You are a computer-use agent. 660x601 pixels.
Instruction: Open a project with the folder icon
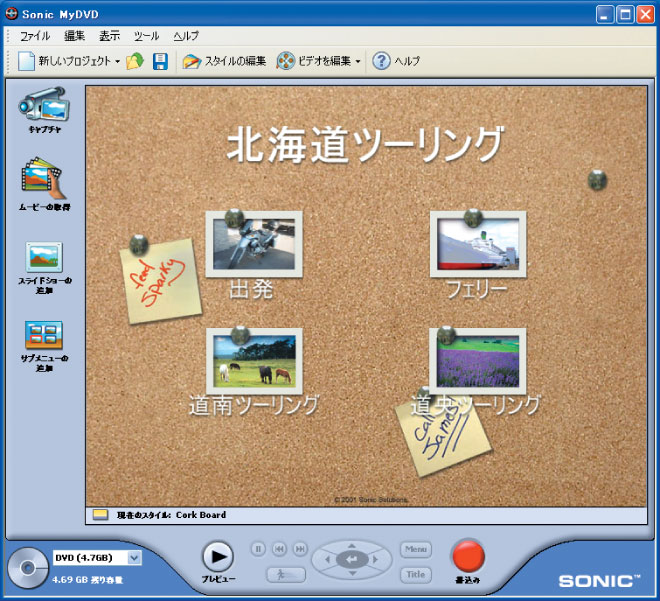click(x=135, y=62)
